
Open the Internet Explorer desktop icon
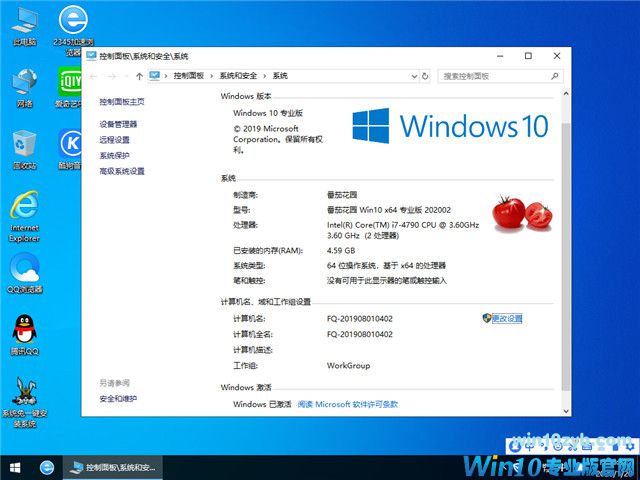point(24,216)
